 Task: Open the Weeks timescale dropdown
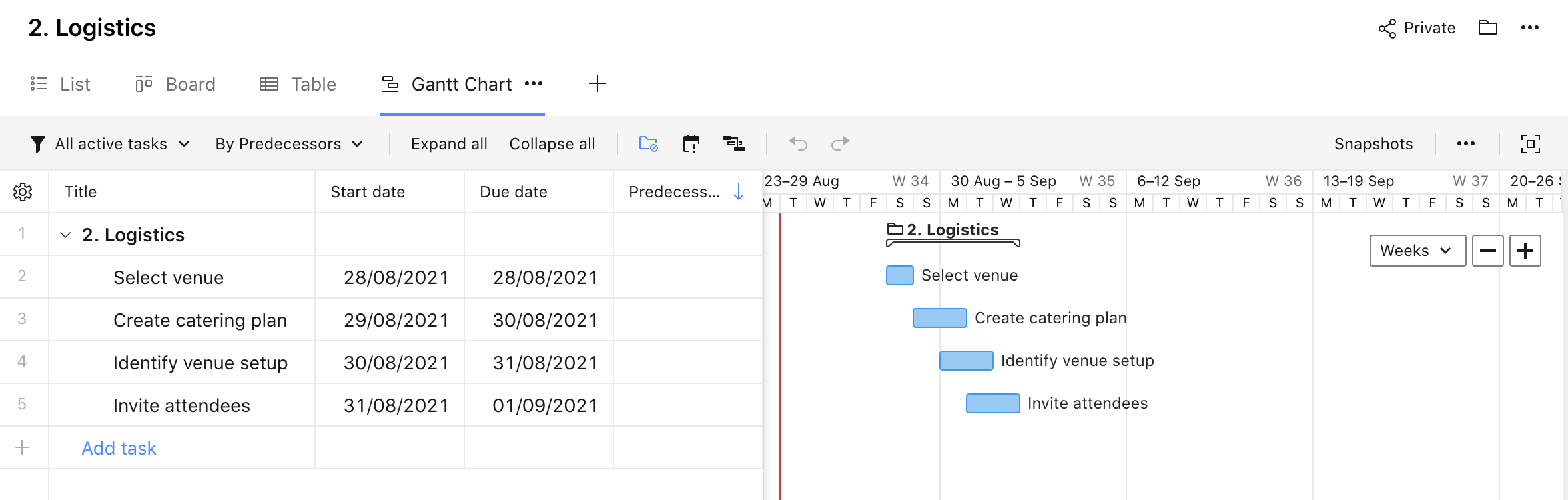pyautogui.click(x=1417, y=251)
